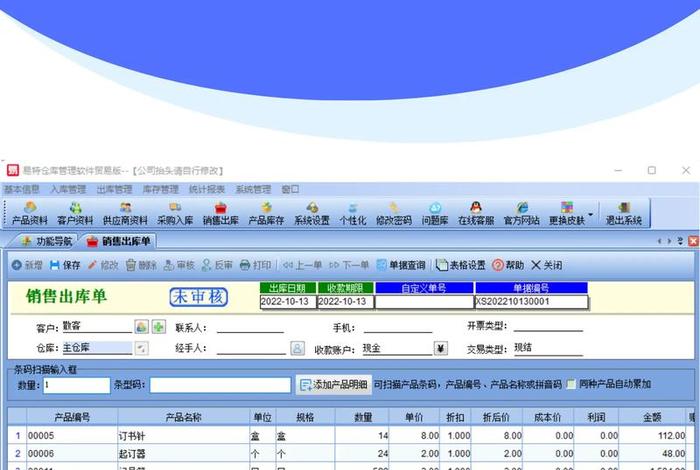Open the 窗口 menu
The width and height of the screenshot is (700, 470).
point(290,189)
